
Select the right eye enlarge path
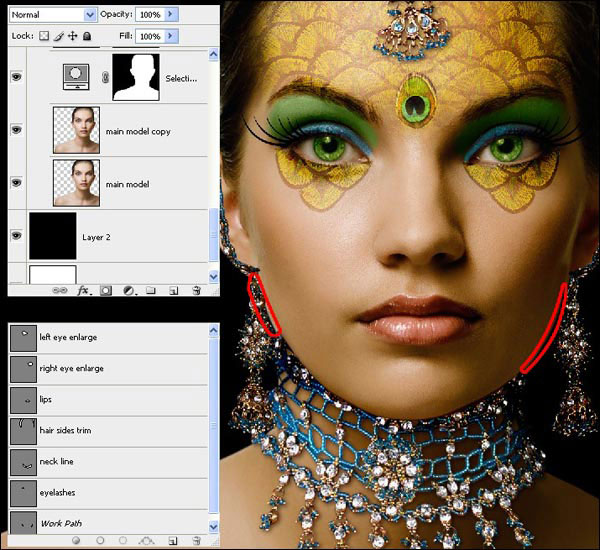108,369
